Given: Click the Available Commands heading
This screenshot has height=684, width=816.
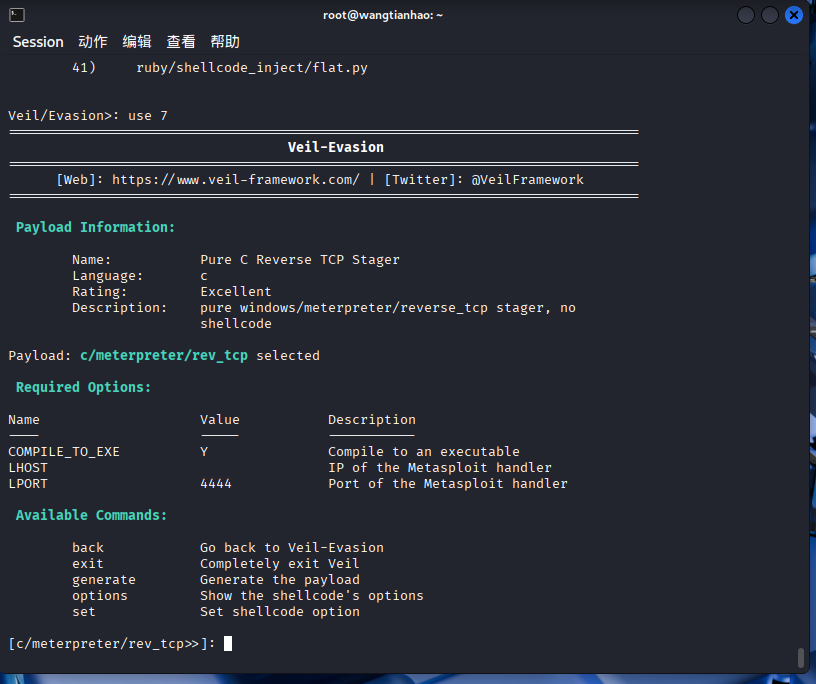Looking at the screenshot, I should [x=91, y=515].
